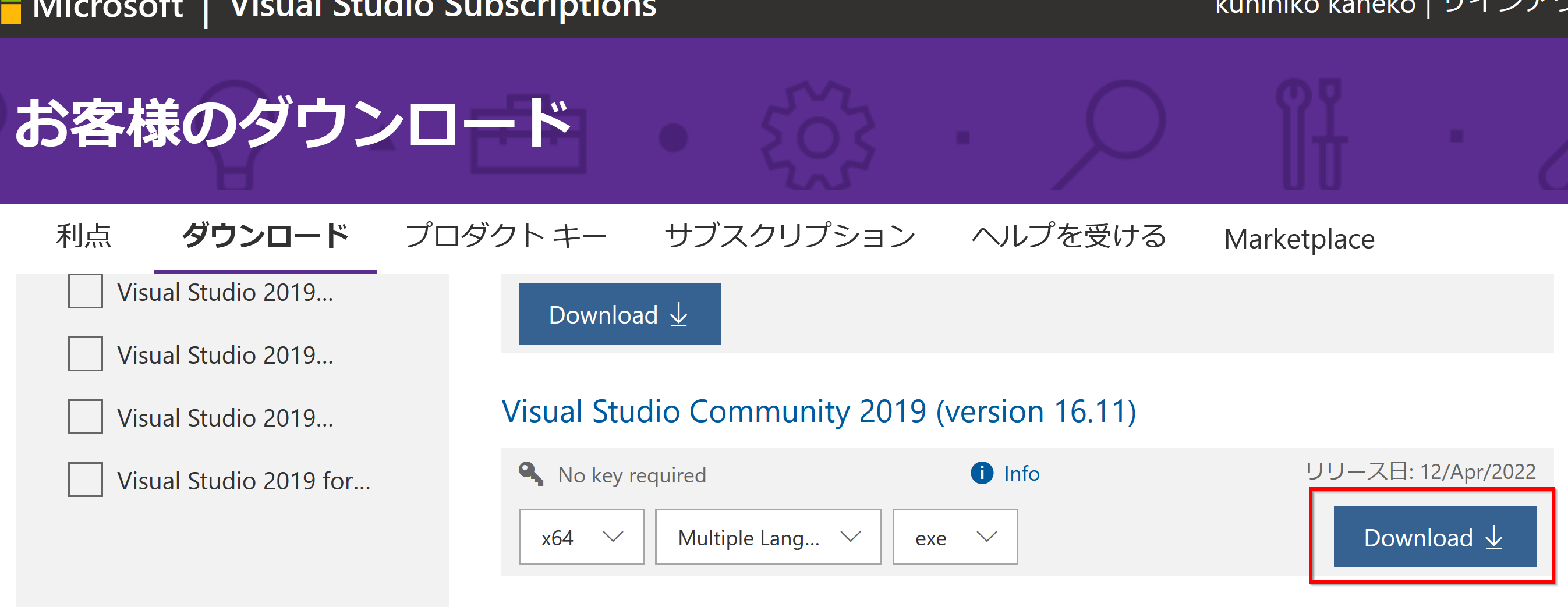The image size is (1568, 607).
Task: Open the exe file type dropdown
Action: (955, 537)
